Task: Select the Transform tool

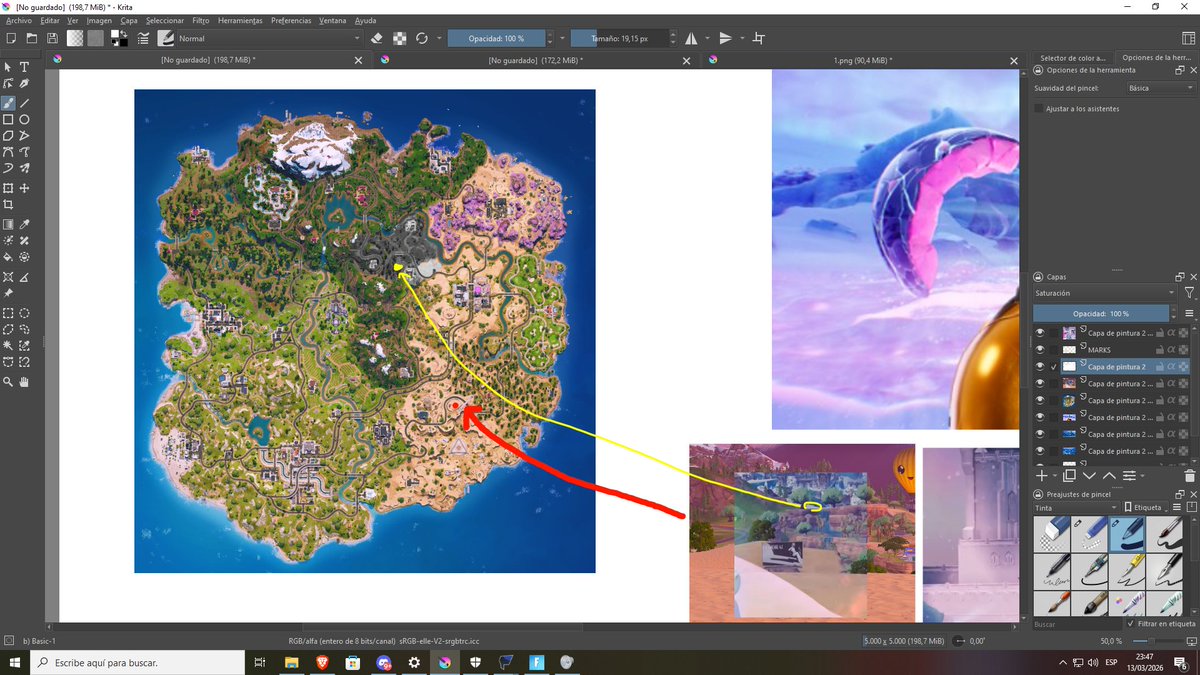Action: [8, 188]
